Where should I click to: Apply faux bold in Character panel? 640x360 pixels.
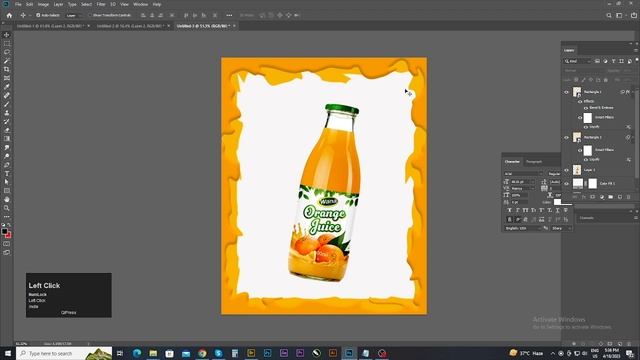tap(509, 210)
